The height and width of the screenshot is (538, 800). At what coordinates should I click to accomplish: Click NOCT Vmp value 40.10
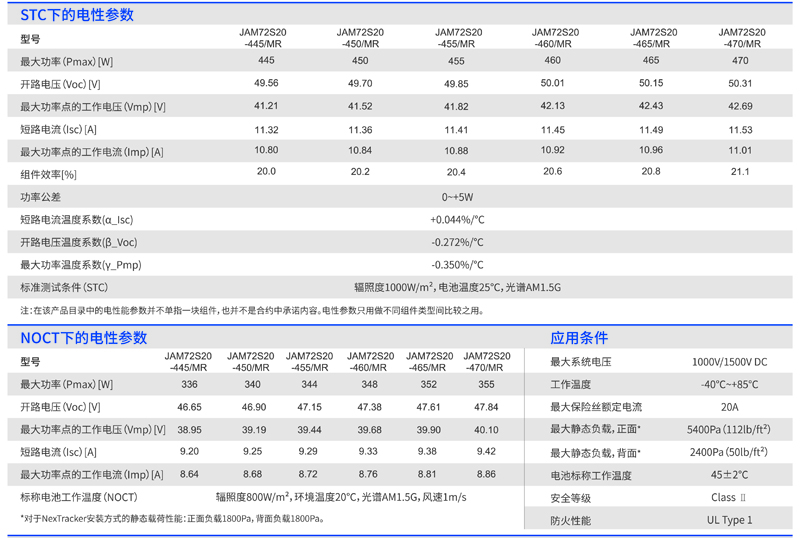click(x=486, y=430)
